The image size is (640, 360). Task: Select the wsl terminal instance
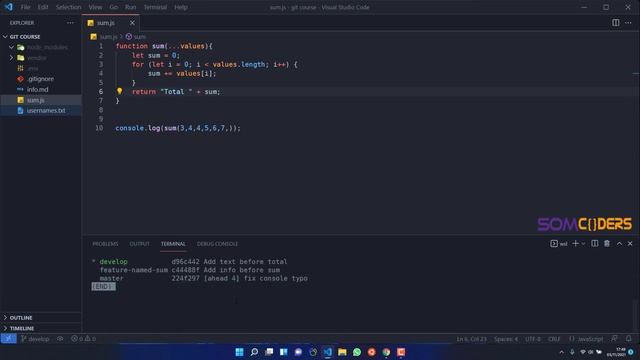pos(559,244)
